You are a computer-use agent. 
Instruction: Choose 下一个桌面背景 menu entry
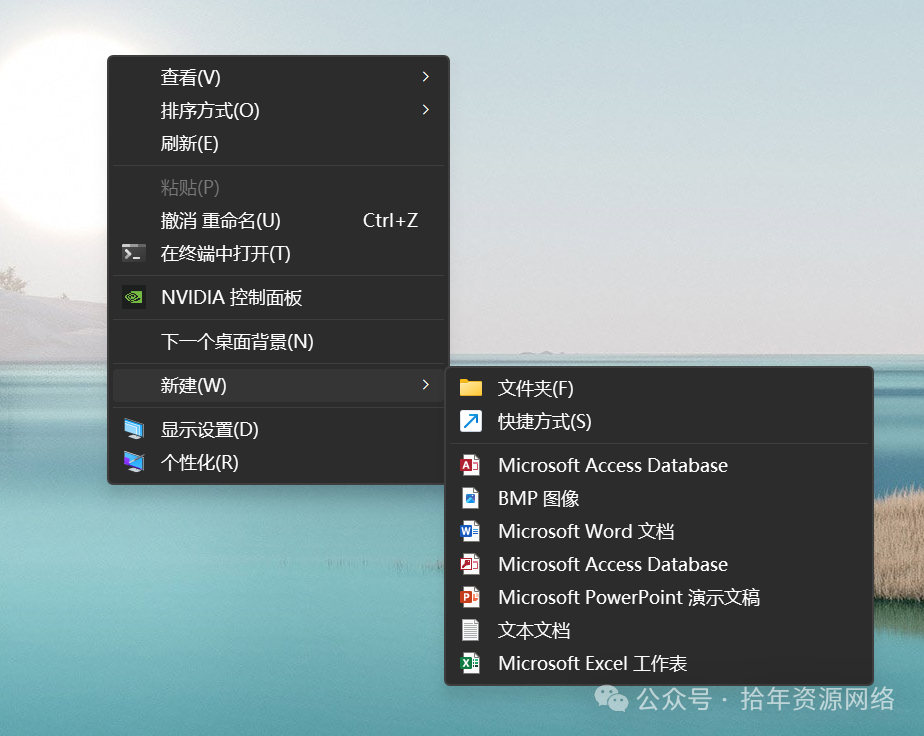234,341
